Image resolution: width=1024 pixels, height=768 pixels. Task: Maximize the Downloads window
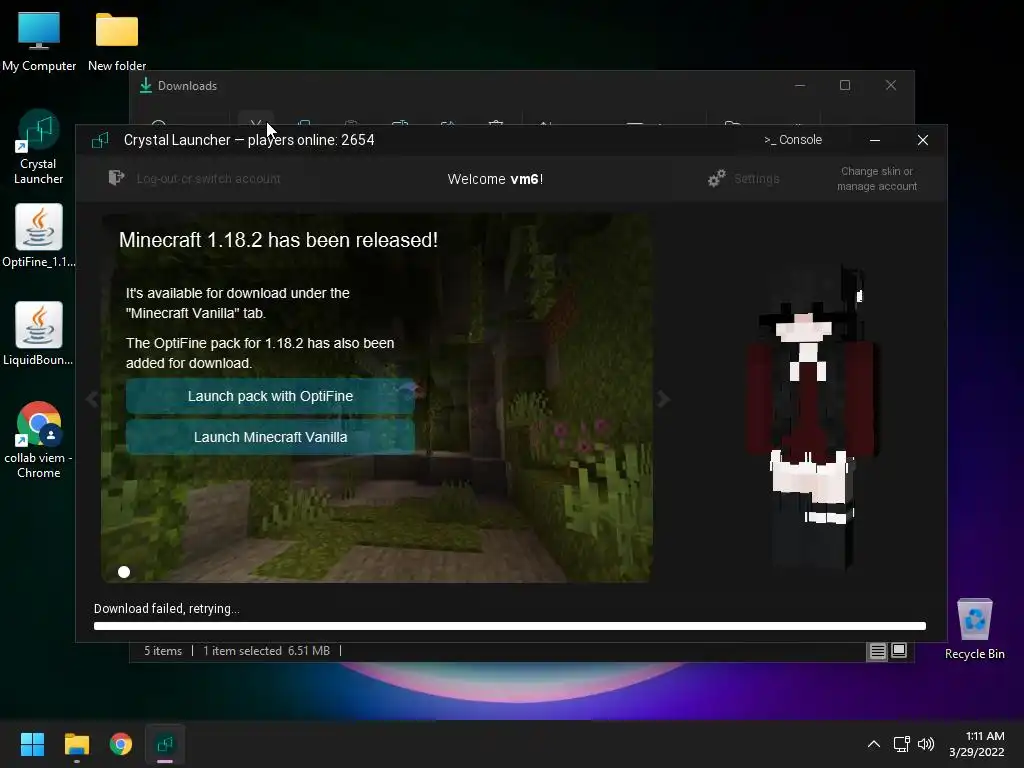pos(845,86)
